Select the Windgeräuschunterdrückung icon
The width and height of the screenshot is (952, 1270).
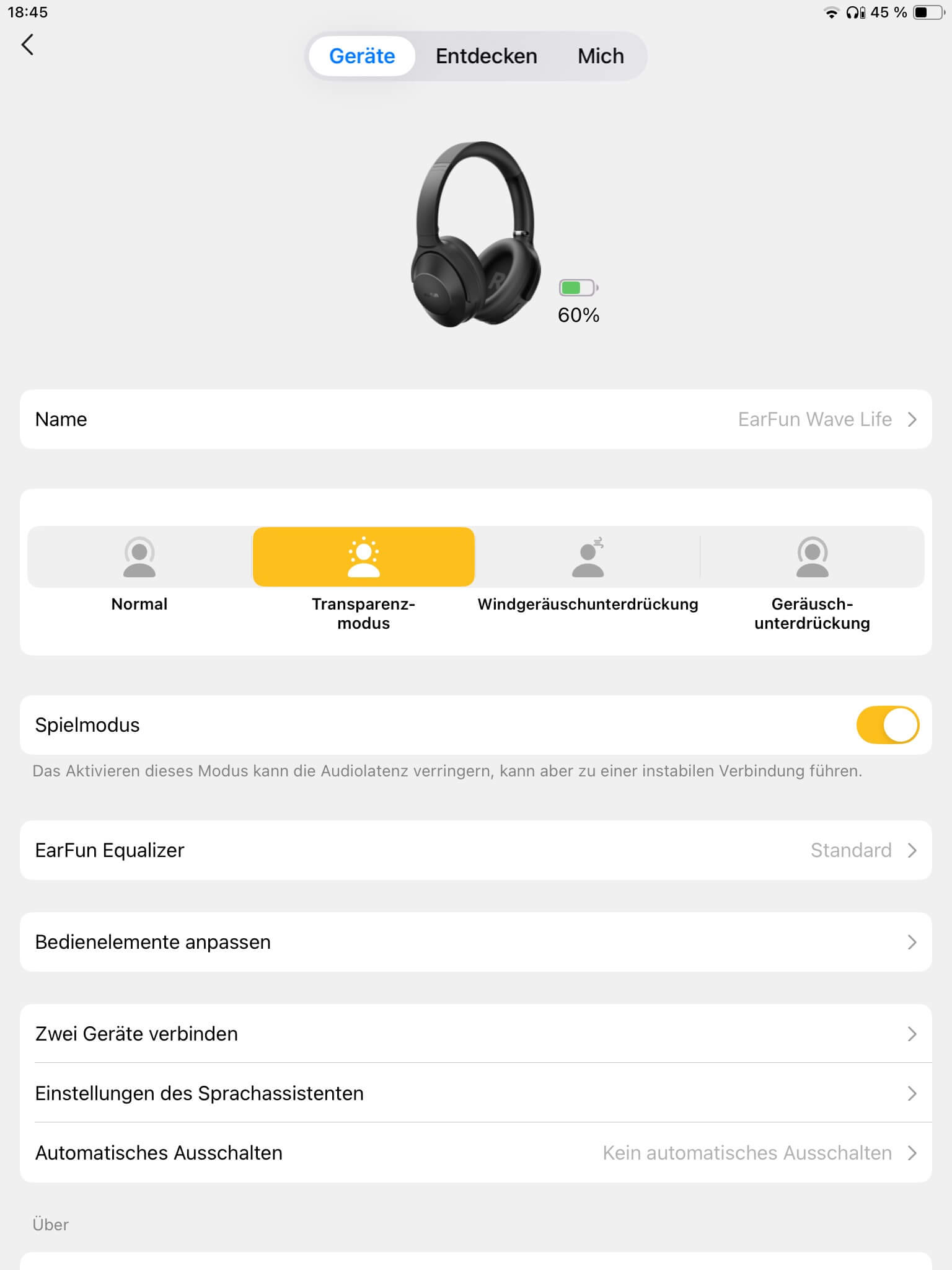tap(588, 556)
